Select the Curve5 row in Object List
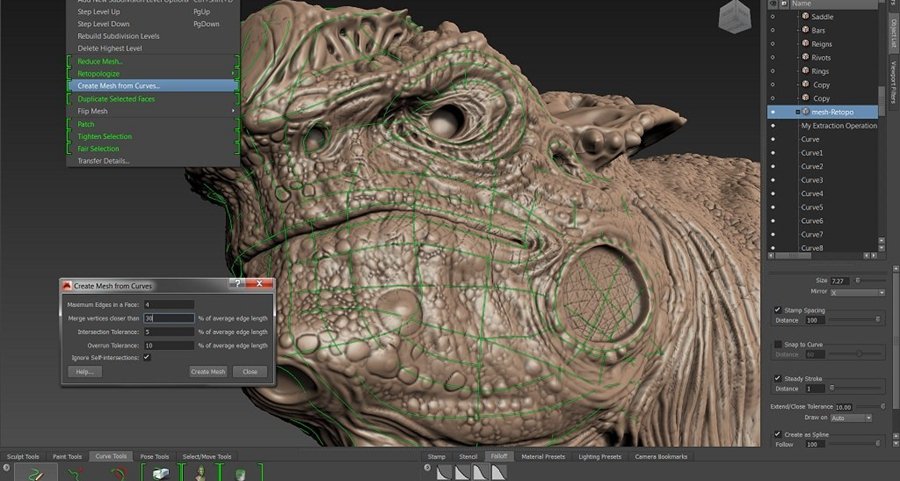Screen dimensions: 900x481 [823, 207]
